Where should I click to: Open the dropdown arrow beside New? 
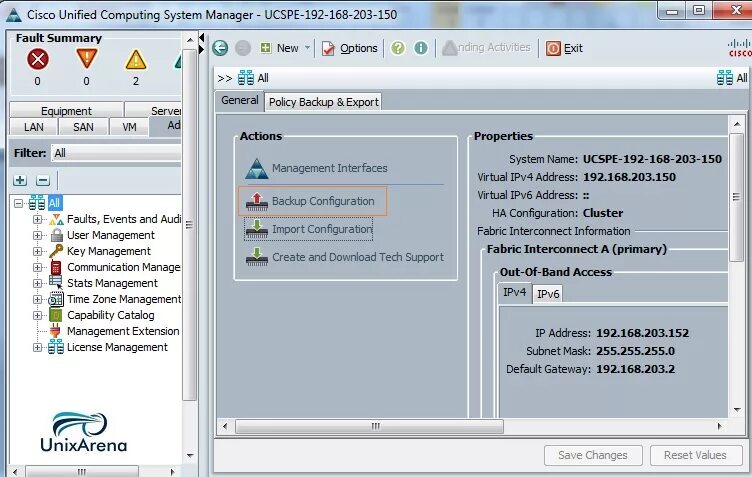pos(307,47)
